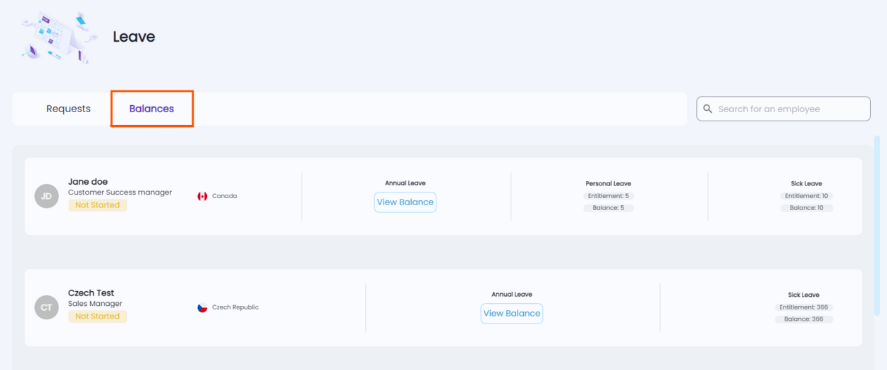Viewport: 887px width, 370px height.
Task: Click the Sales Manager job title
Action: [x=95, y=304]
